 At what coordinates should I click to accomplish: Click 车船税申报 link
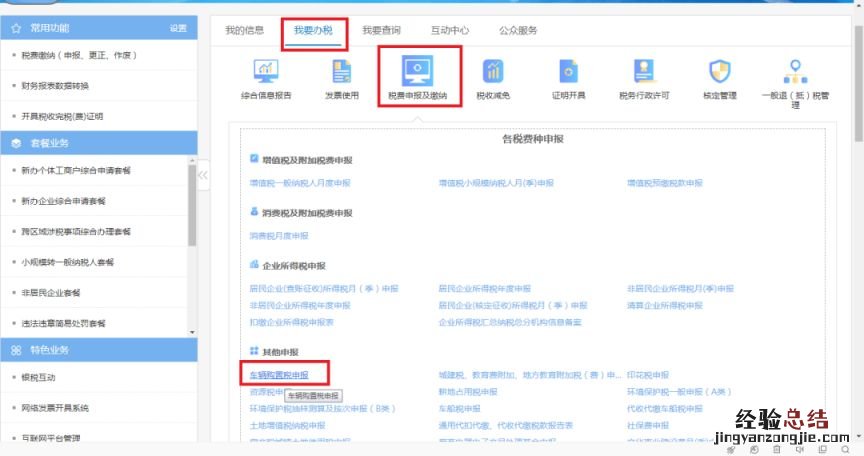[459, 409]
